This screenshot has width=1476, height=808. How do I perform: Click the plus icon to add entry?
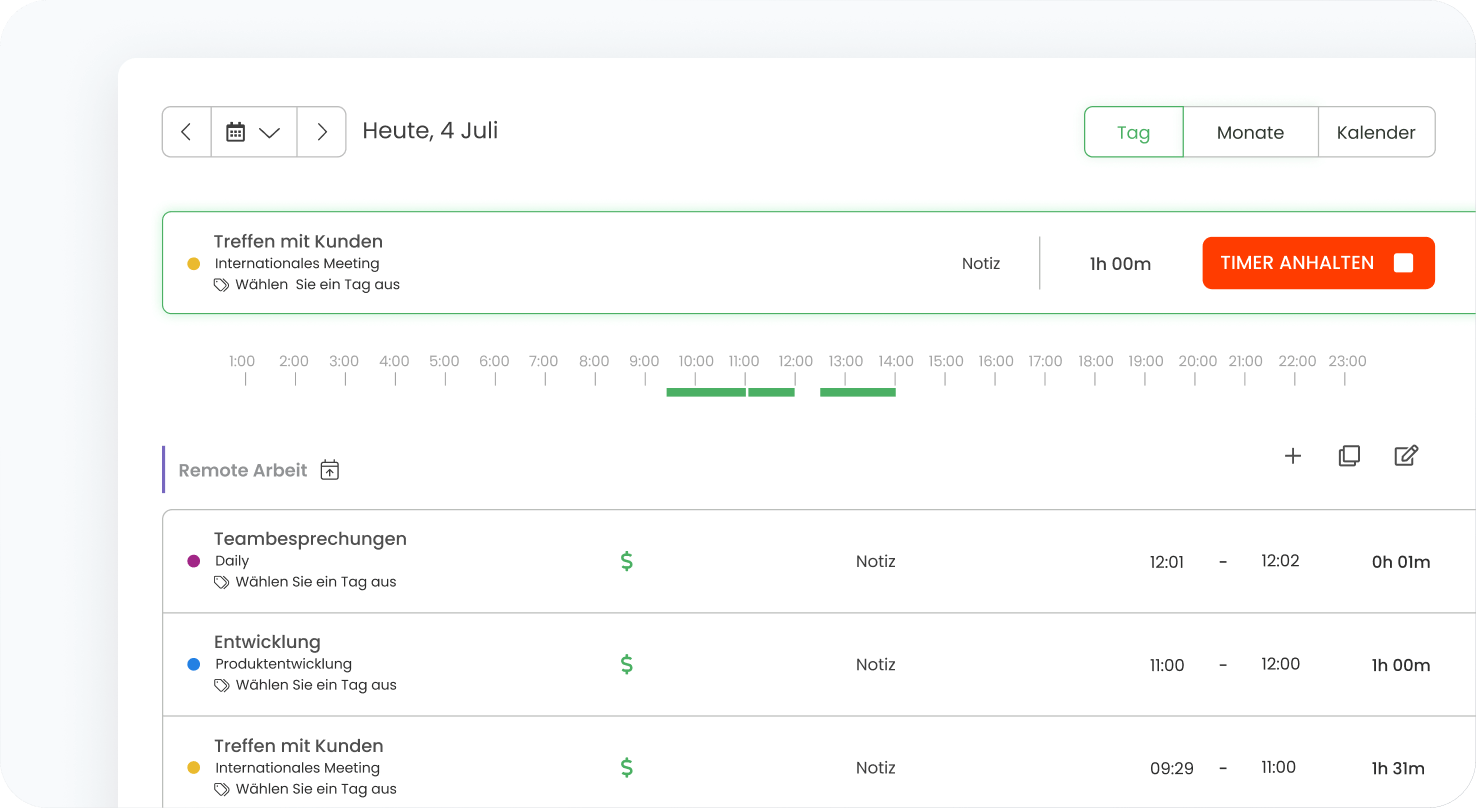coord(1293,456)
